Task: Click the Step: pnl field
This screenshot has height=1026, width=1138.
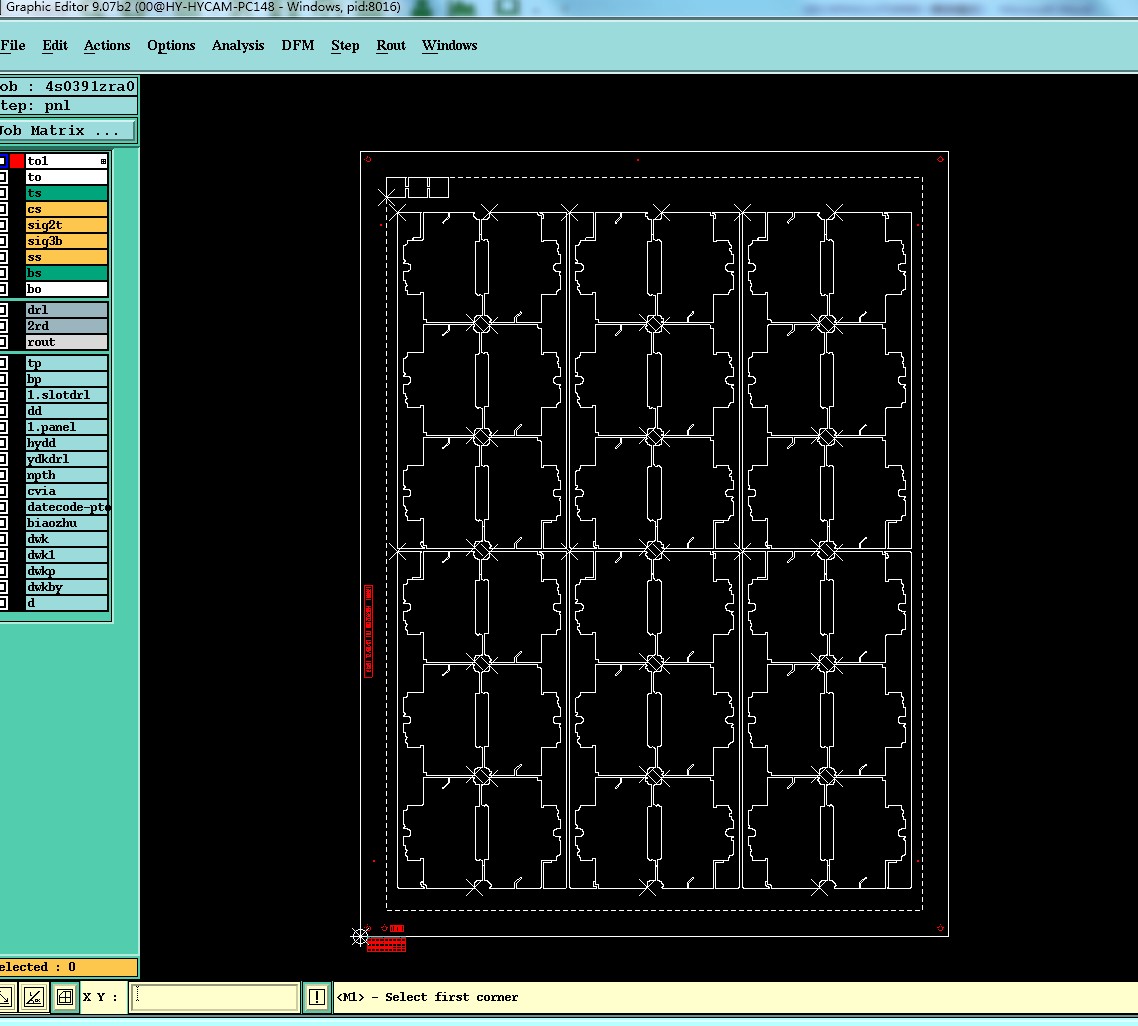Action: point(68,105)
